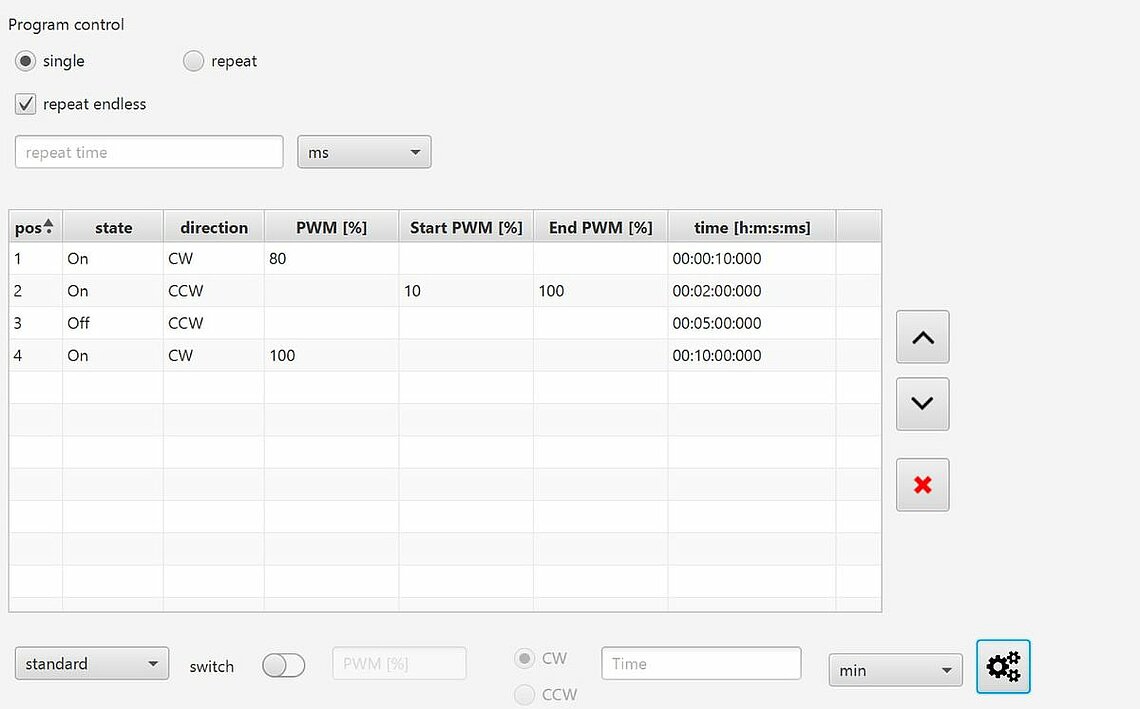Open the ms time unit dropdown
The width and height of the screenshot is (1140, 709).
364,153
